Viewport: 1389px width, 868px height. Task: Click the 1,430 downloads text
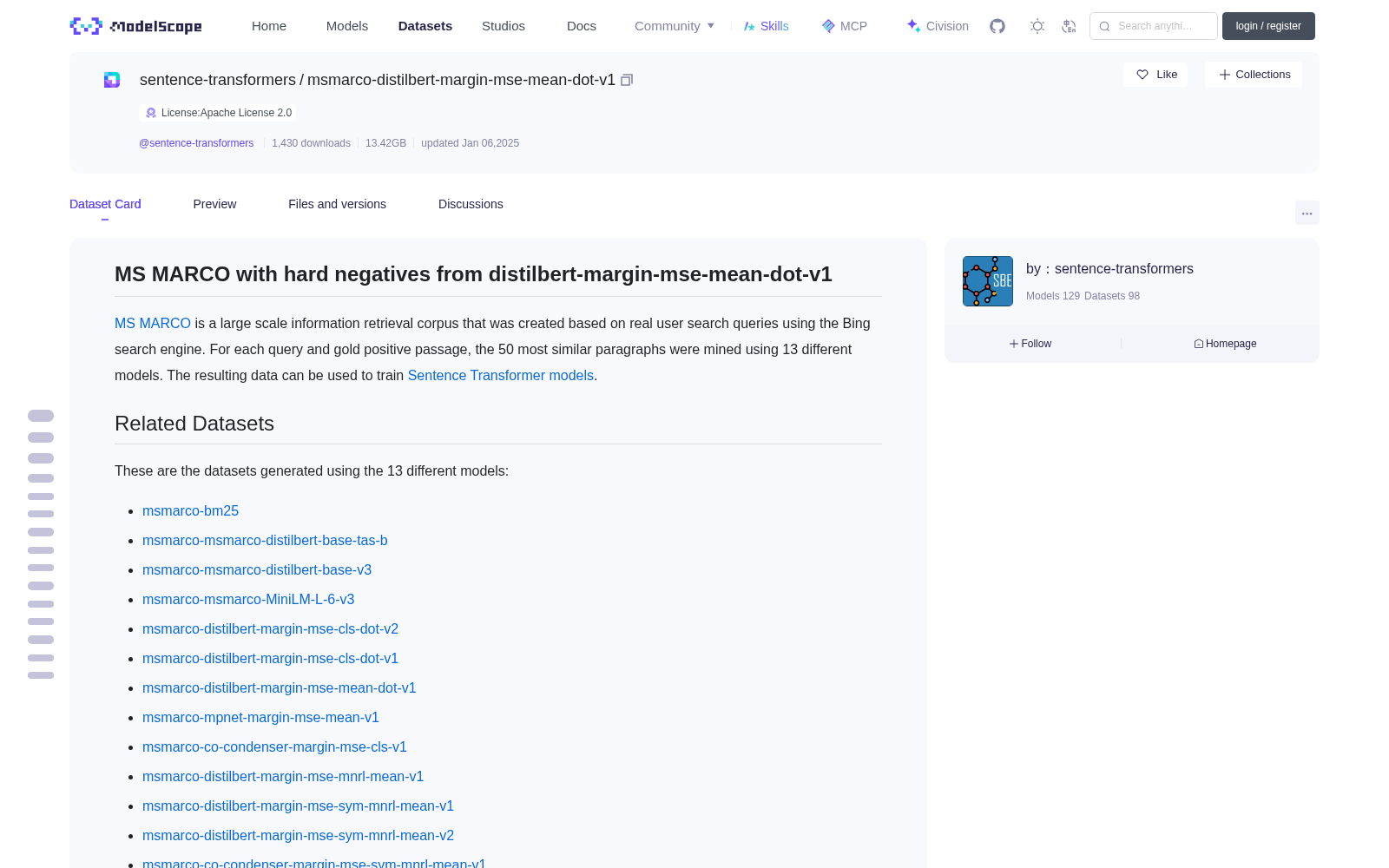tap(311, 143)
